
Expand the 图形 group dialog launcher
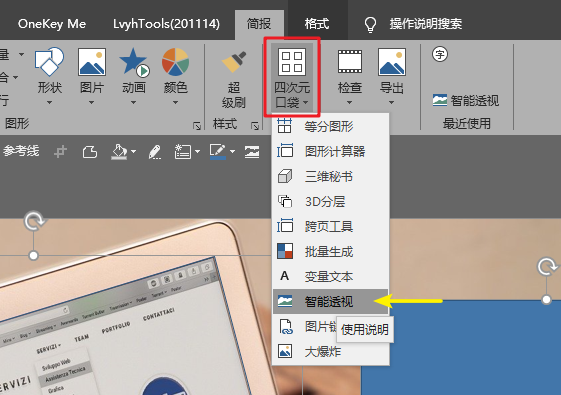point(197,126)
